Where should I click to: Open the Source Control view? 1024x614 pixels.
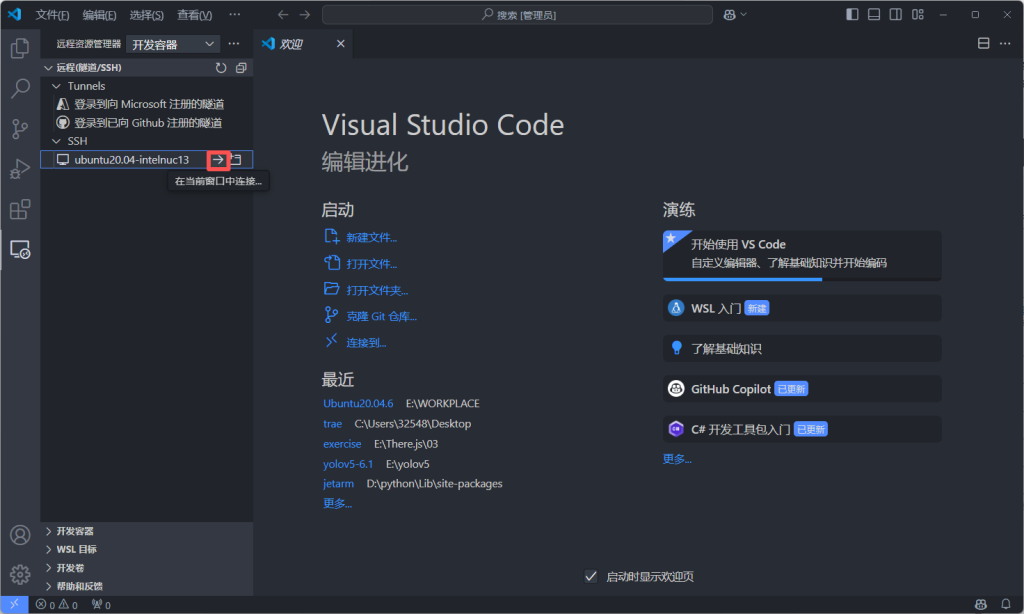tap(19, 129)
